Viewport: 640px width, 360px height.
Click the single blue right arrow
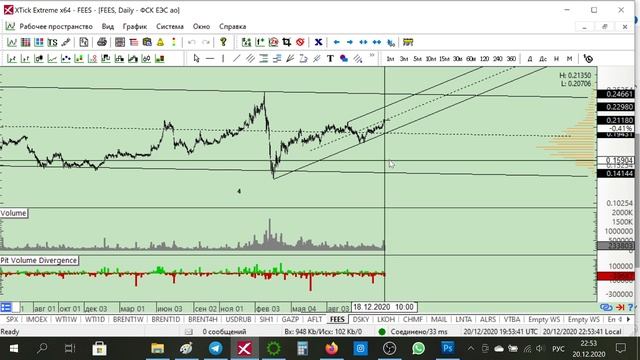click(x=350, y=42)
